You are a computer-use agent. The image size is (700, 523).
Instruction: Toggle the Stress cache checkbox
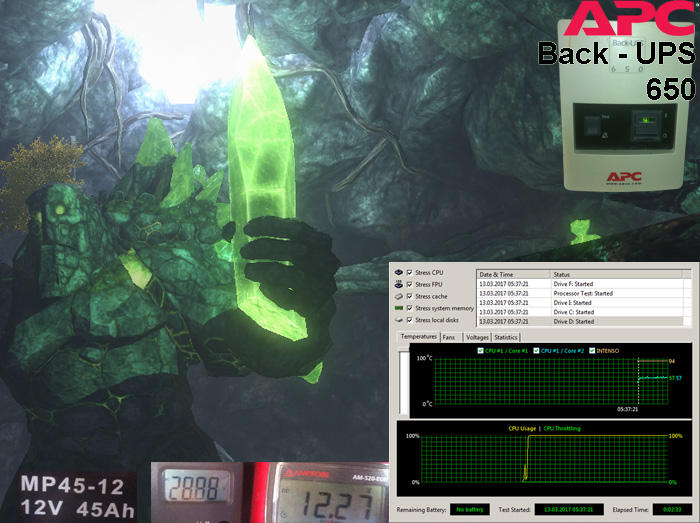pos(409,296)
